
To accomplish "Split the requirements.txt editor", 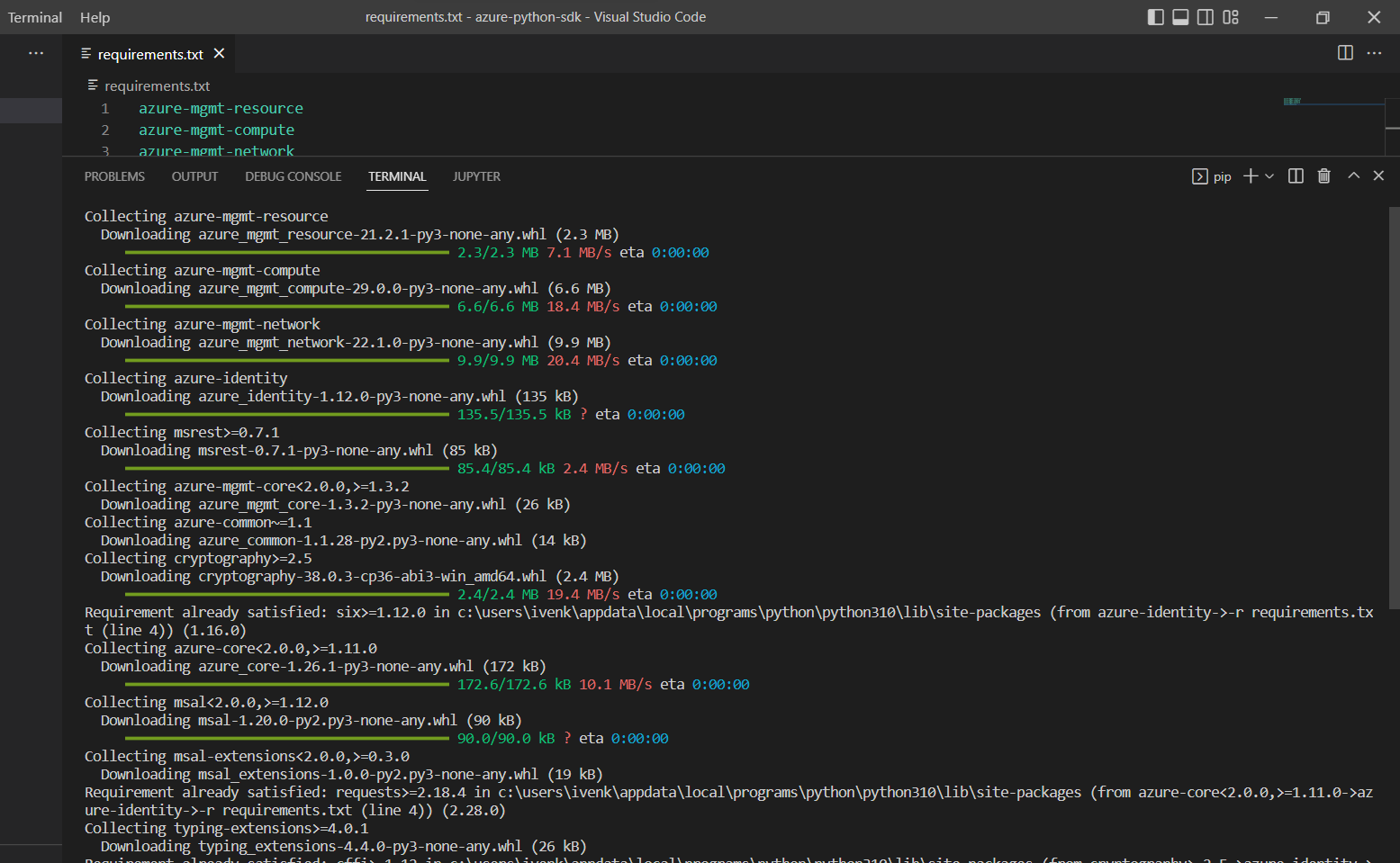I will 1344,53.
